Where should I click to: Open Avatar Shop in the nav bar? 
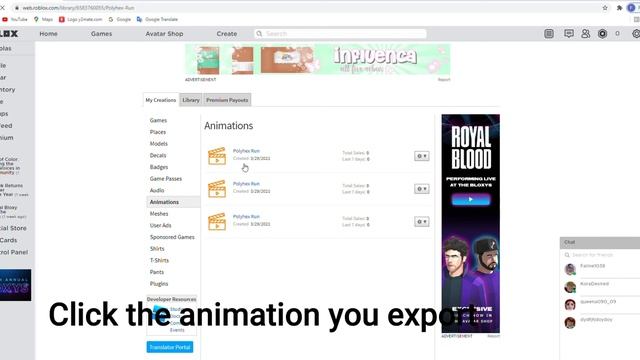164,34
